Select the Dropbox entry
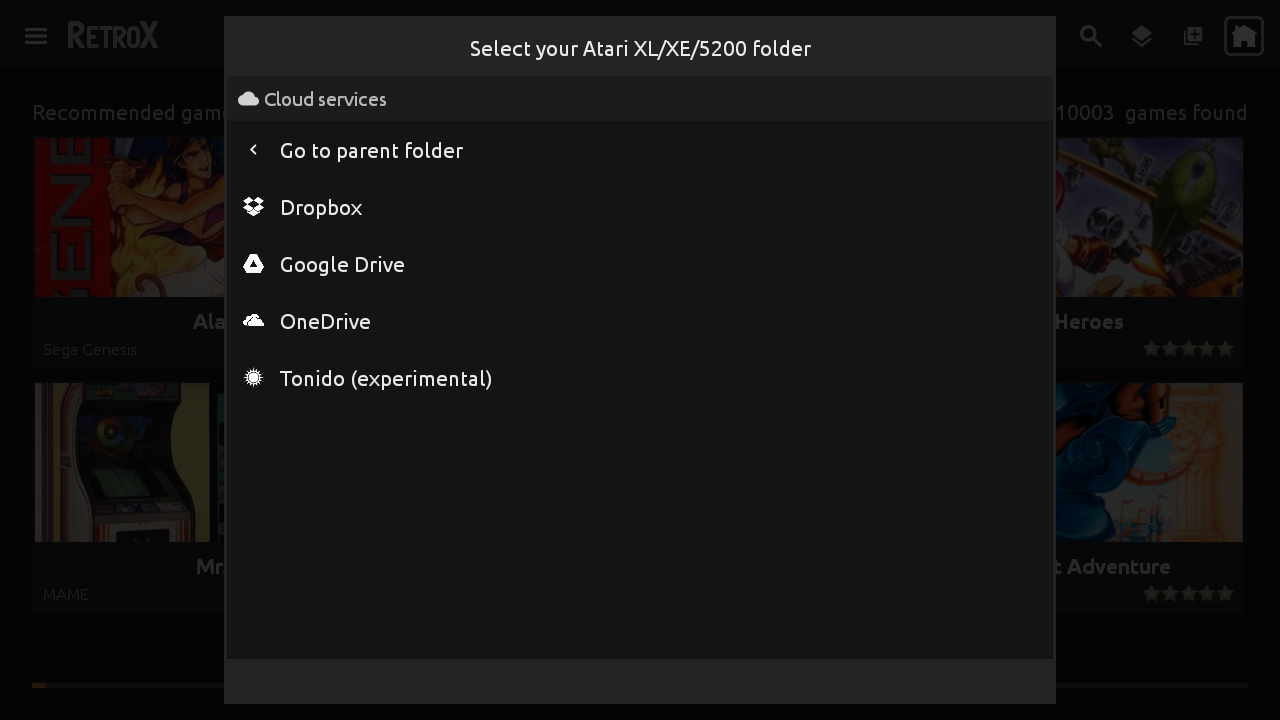 click(640, 207)
